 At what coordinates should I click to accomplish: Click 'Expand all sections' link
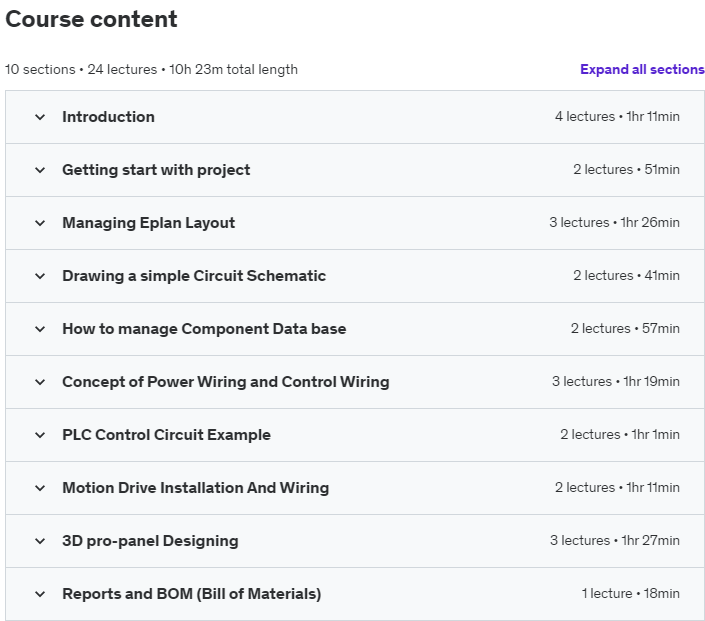(x=642, y=69)
